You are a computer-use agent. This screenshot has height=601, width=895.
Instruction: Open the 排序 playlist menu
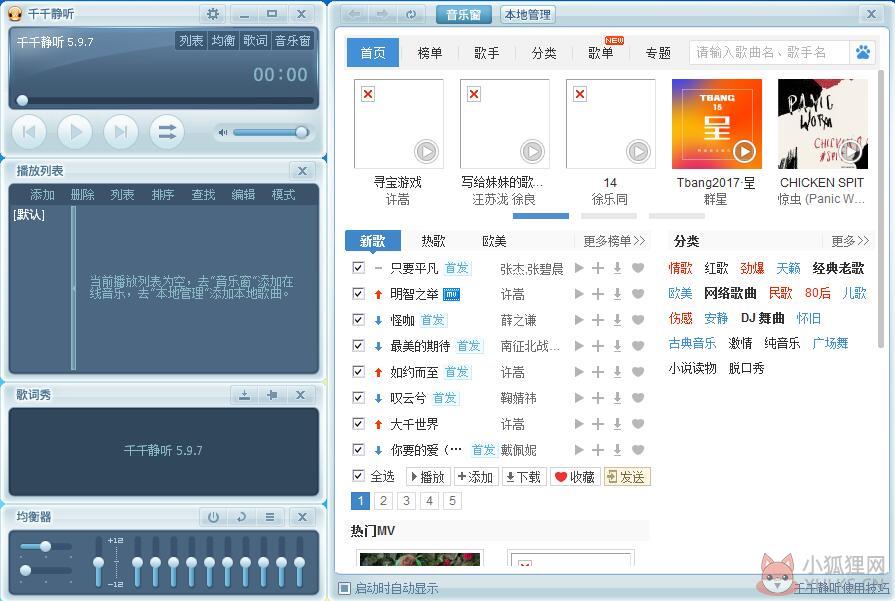pos(163,195)
